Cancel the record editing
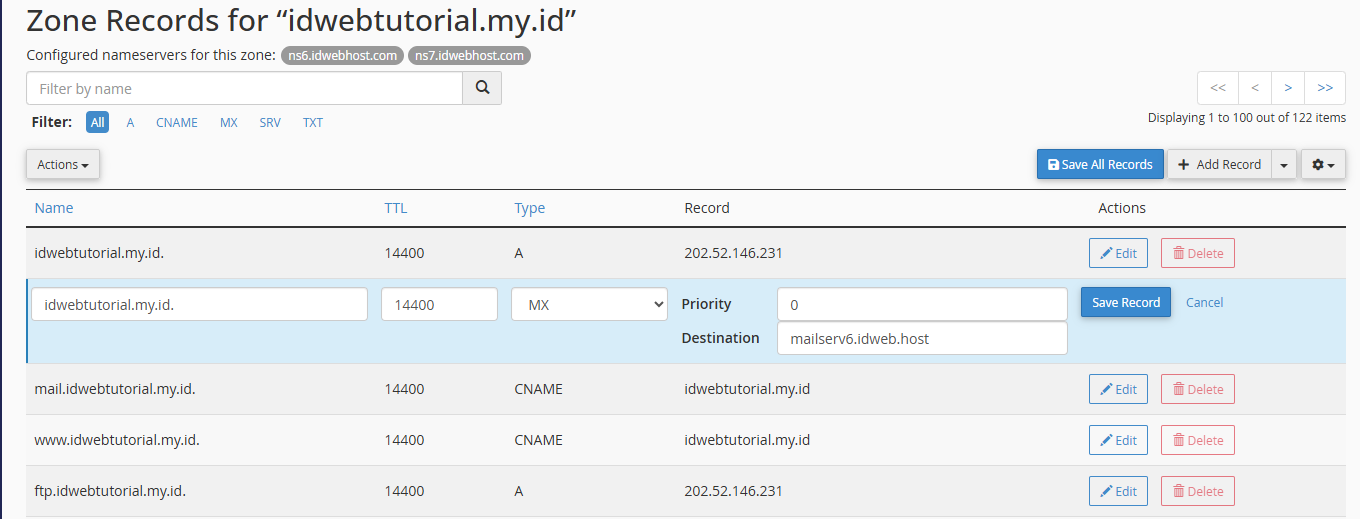Screen dimensions: 1360x519 [1204, 302]
